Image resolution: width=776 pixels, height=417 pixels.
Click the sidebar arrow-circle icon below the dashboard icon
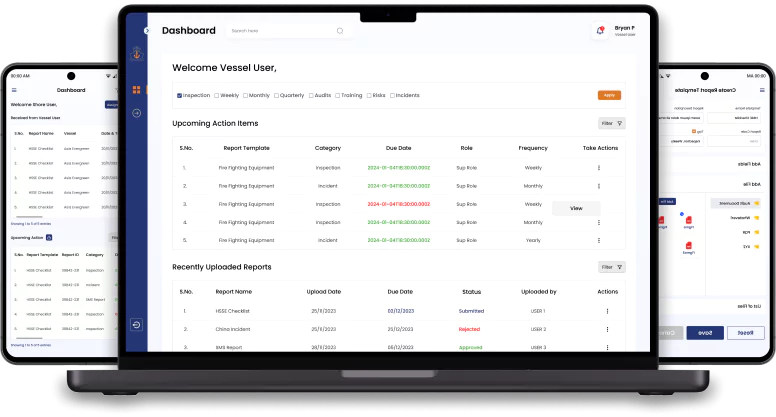tap(137, 113)
